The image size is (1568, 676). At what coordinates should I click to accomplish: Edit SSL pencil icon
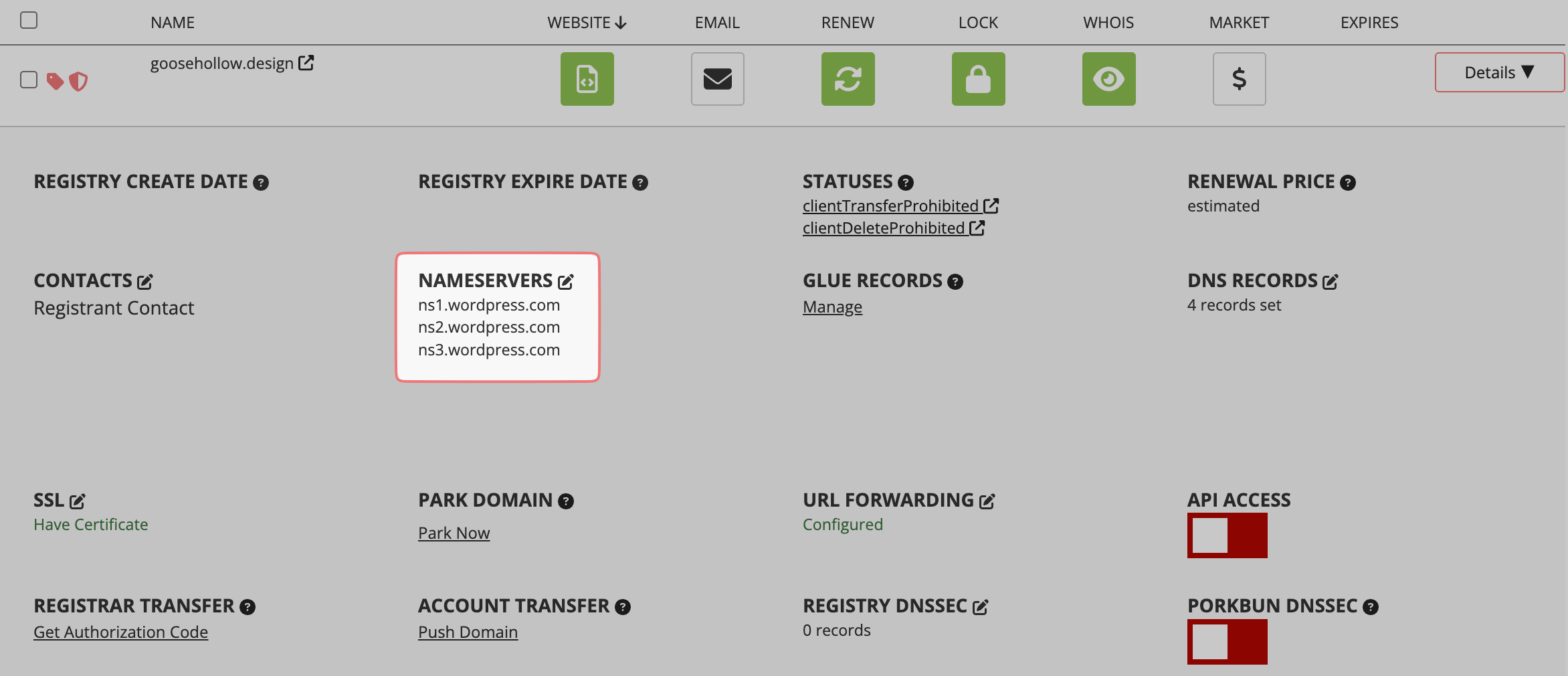(x=78, y=501)
